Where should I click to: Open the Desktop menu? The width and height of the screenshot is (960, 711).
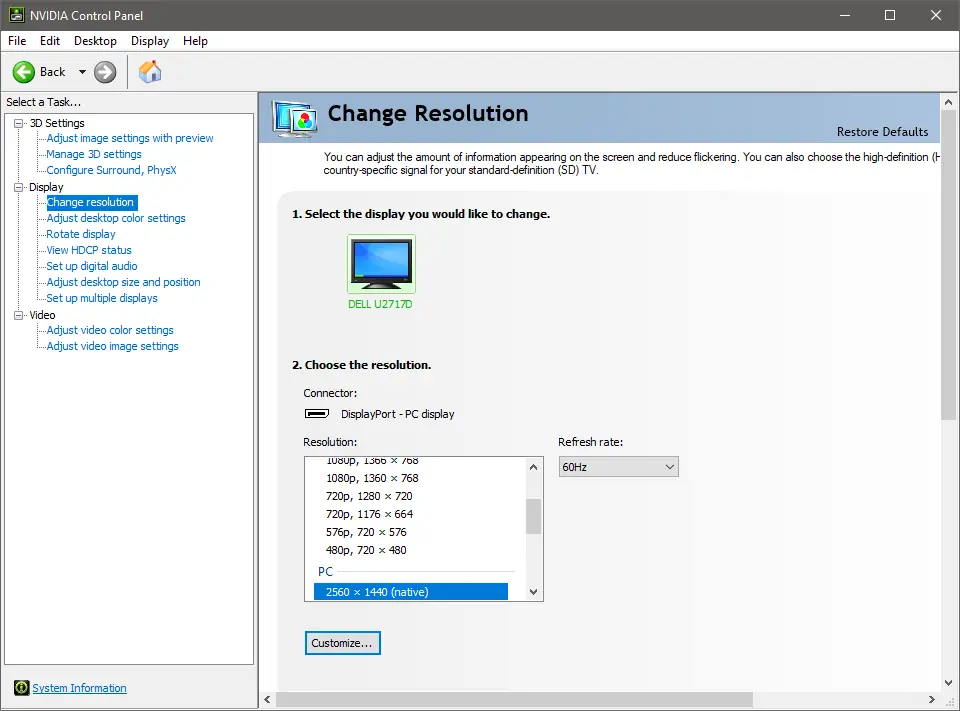coord(96,41)
